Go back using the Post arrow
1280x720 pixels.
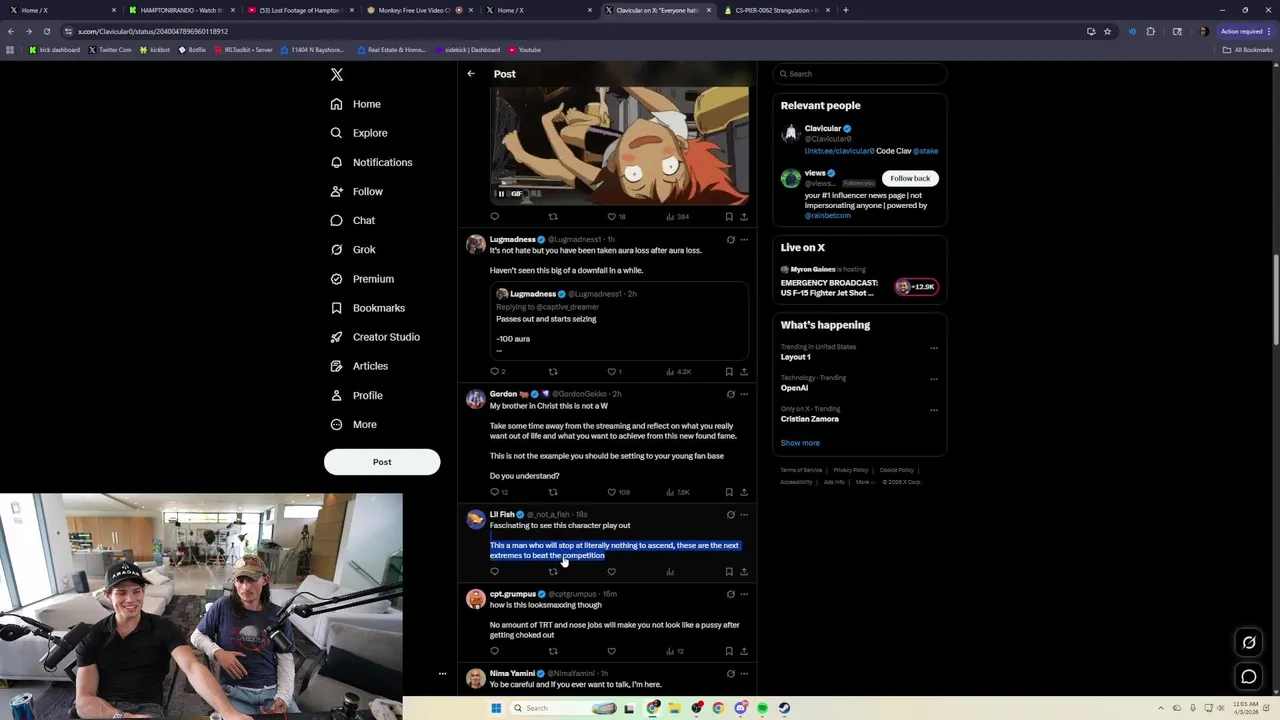tap(471, 74)
